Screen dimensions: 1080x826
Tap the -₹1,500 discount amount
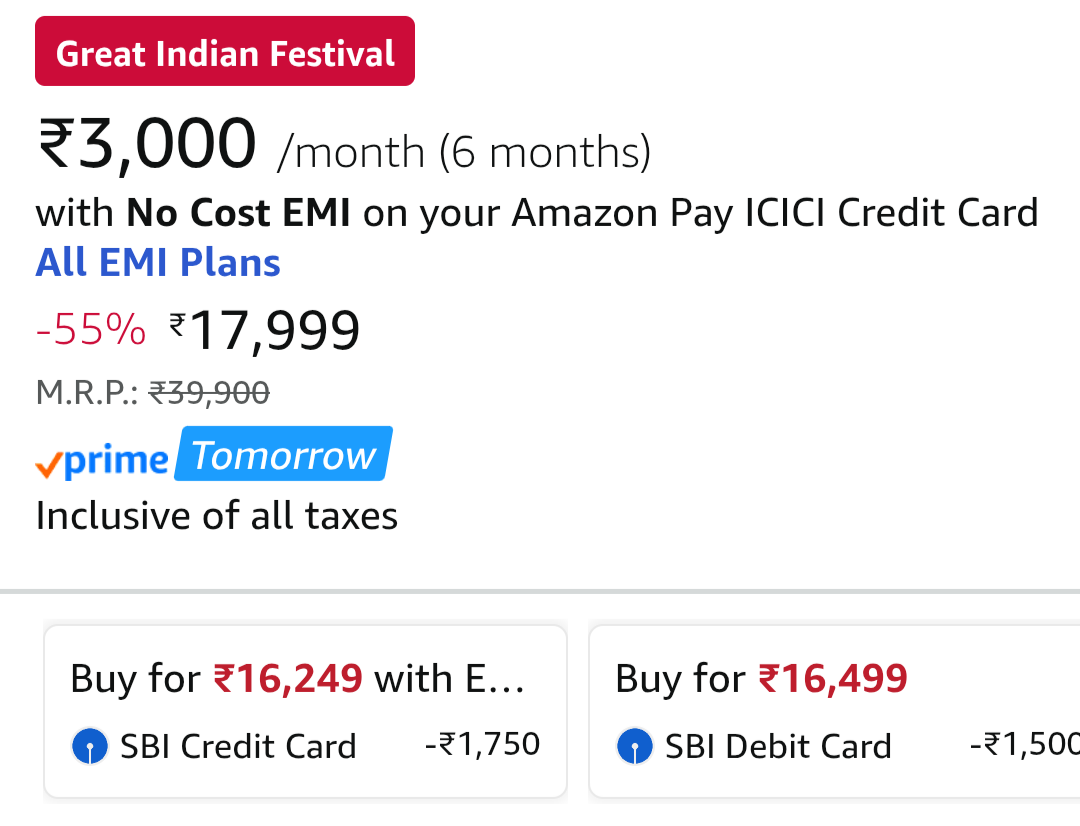point(1024,745)
